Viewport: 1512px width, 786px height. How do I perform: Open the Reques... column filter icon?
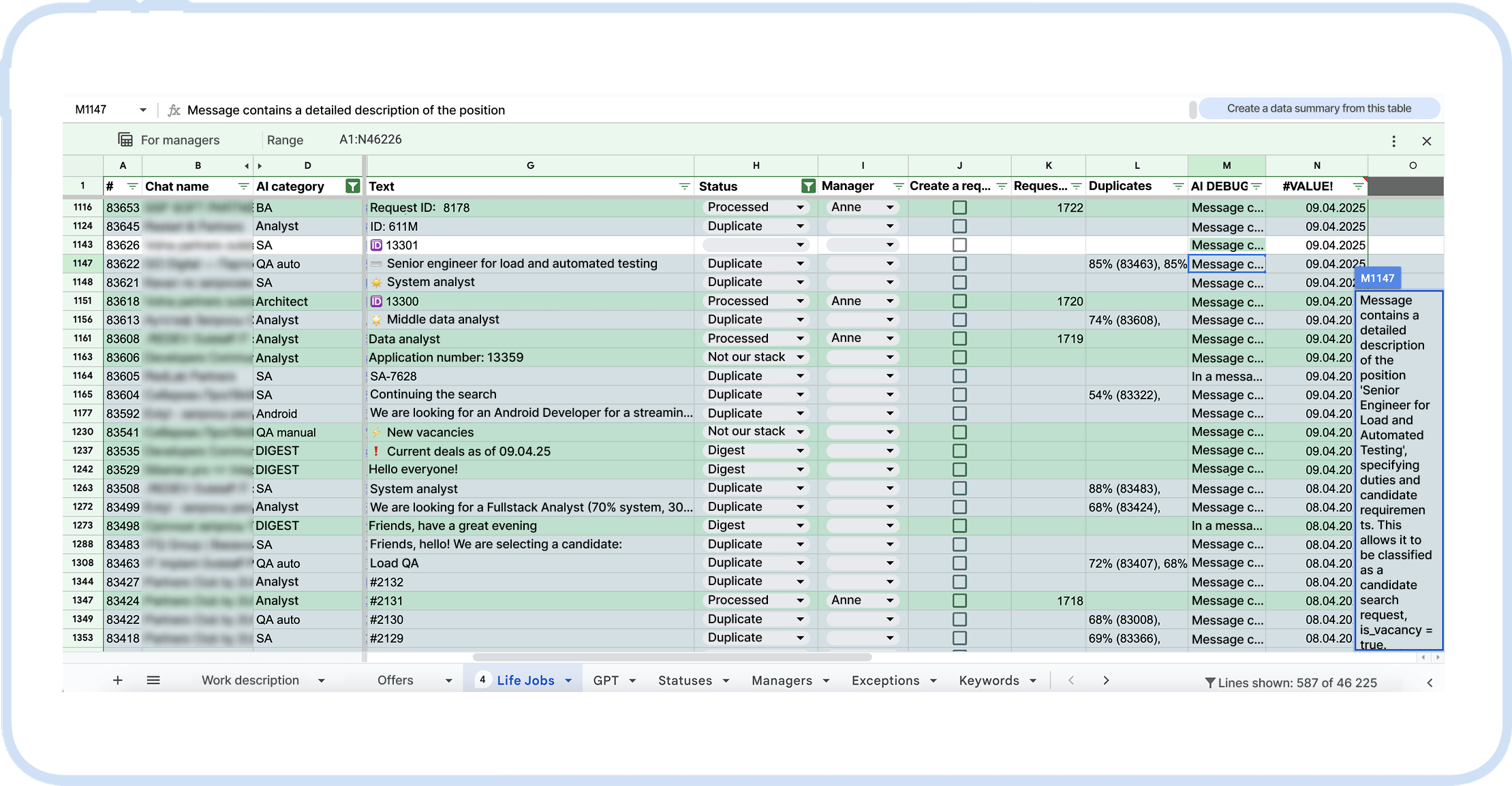click(1076, 187)
